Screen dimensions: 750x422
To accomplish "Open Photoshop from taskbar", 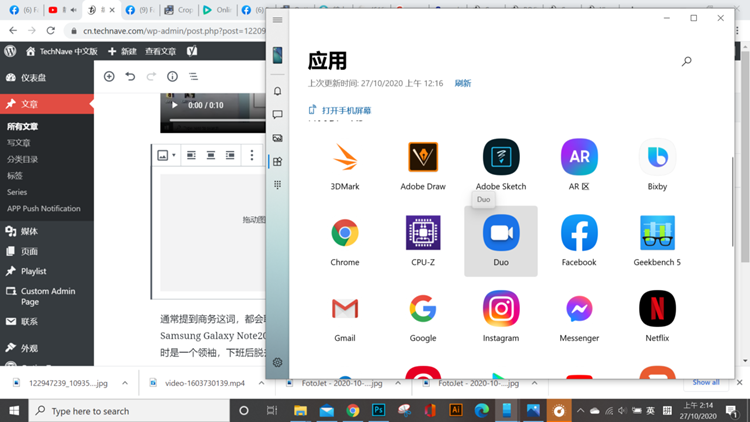I will pyautogui.click(x=378, y=411).
